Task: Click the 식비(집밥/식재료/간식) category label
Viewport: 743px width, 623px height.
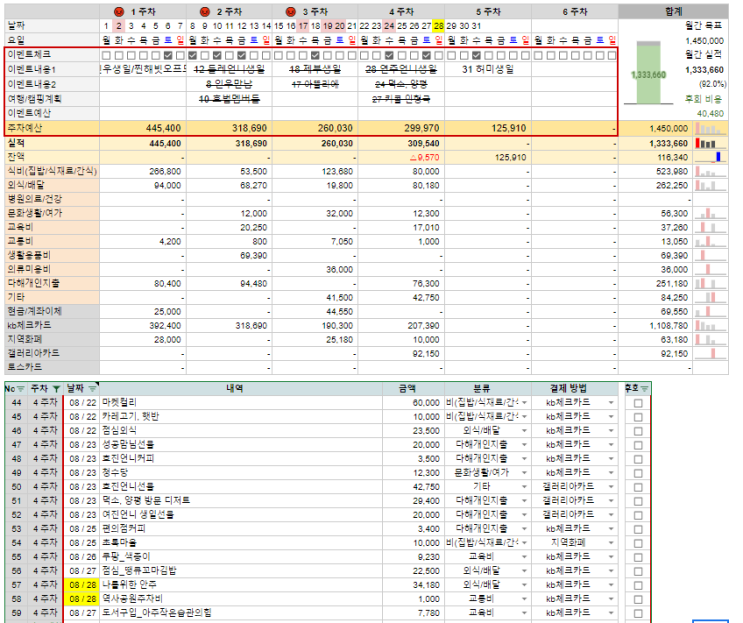Action: [52, 171]
